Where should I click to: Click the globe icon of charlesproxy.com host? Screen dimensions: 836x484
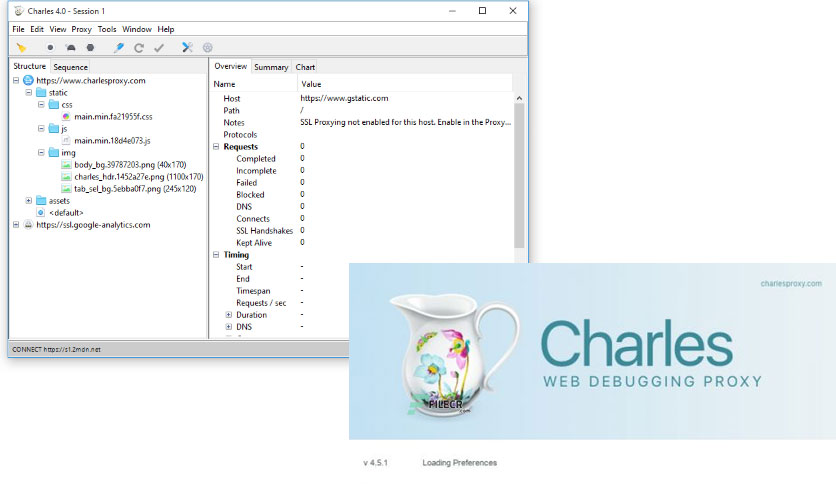(x=28, y=80)
